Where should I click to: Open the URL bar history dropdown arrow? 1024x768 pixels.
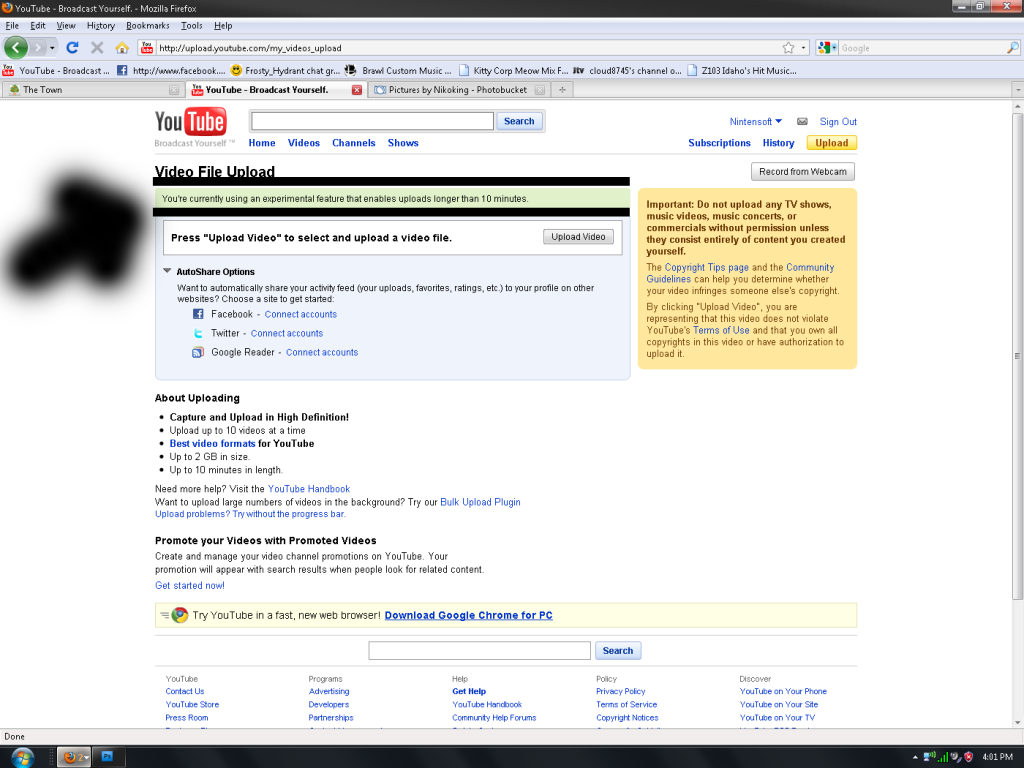803,47
